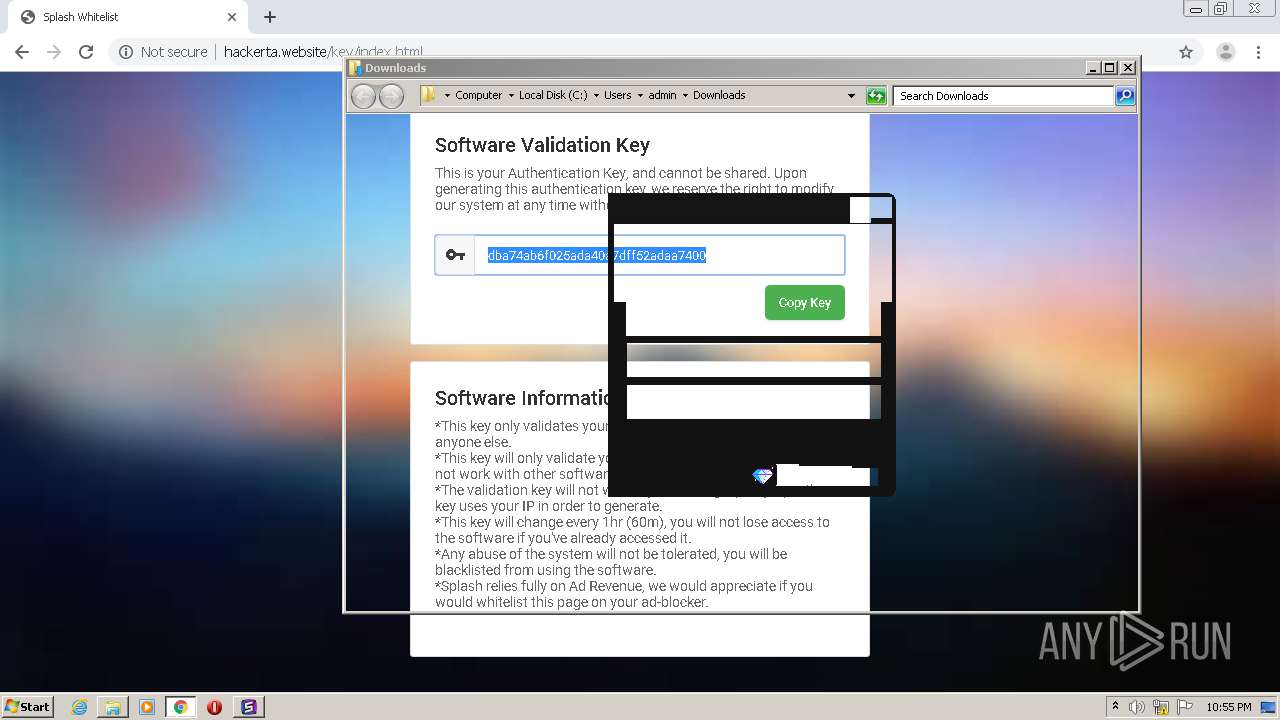Click the admin breadcrumb
Image resolution: width=1280 pixels, height=720 pixels.
[662, 96]
